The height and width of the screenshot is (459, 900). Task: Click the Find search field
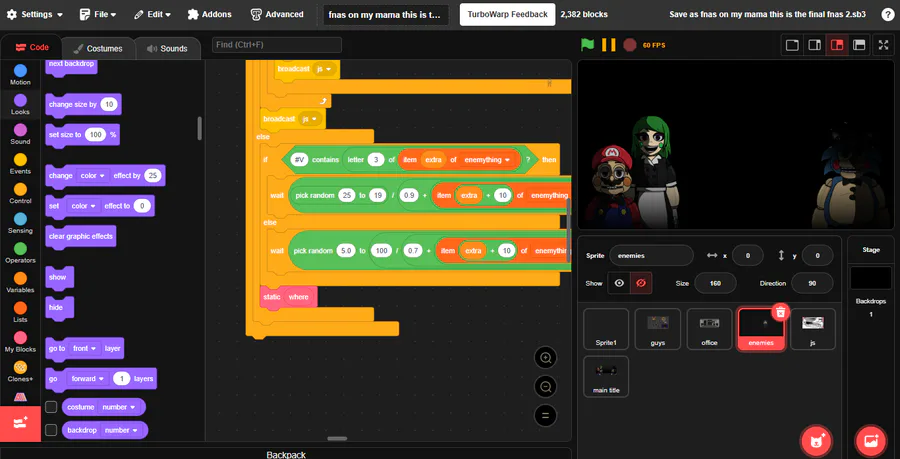coord(277,45)
